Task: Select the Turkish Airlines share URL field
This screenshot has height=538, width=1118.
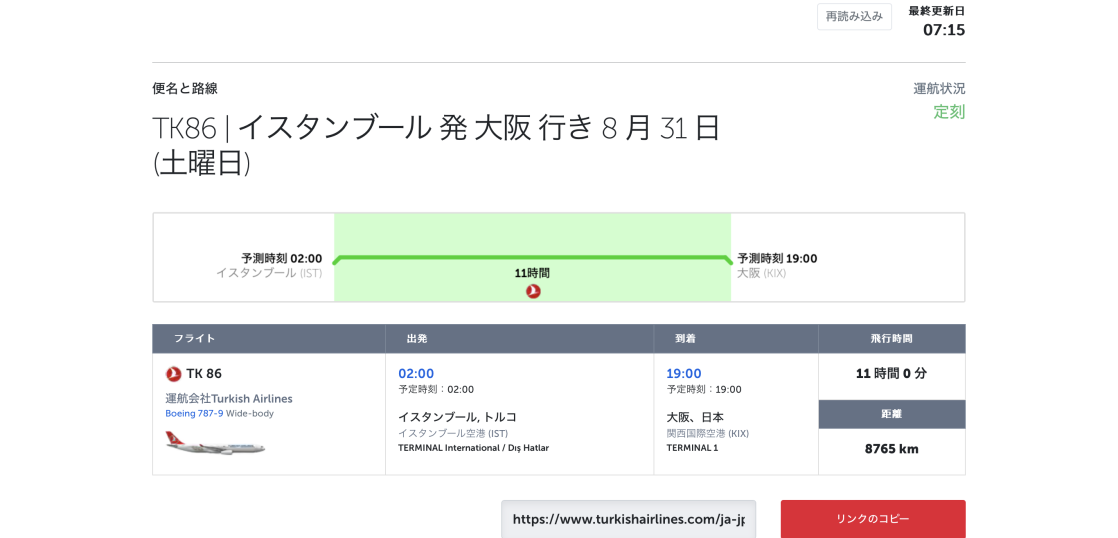Action: pyautogui.click(x=628, y=519)
